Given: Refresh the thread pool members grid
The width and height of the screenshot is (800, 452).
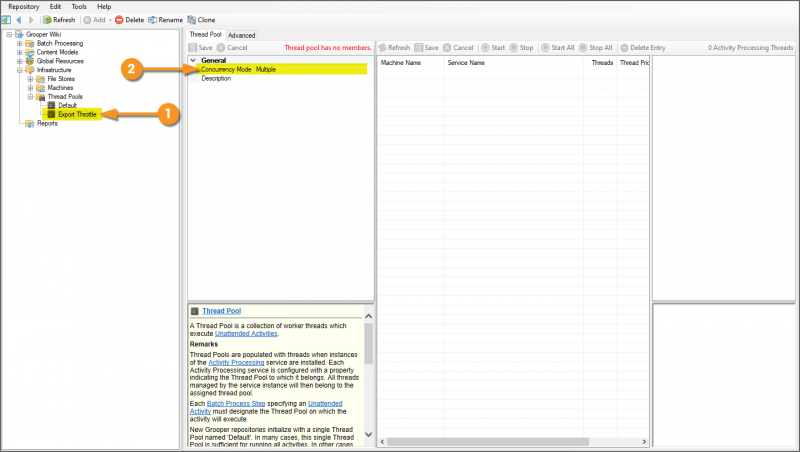Looking at the screenshot, I should pos(394,47).
